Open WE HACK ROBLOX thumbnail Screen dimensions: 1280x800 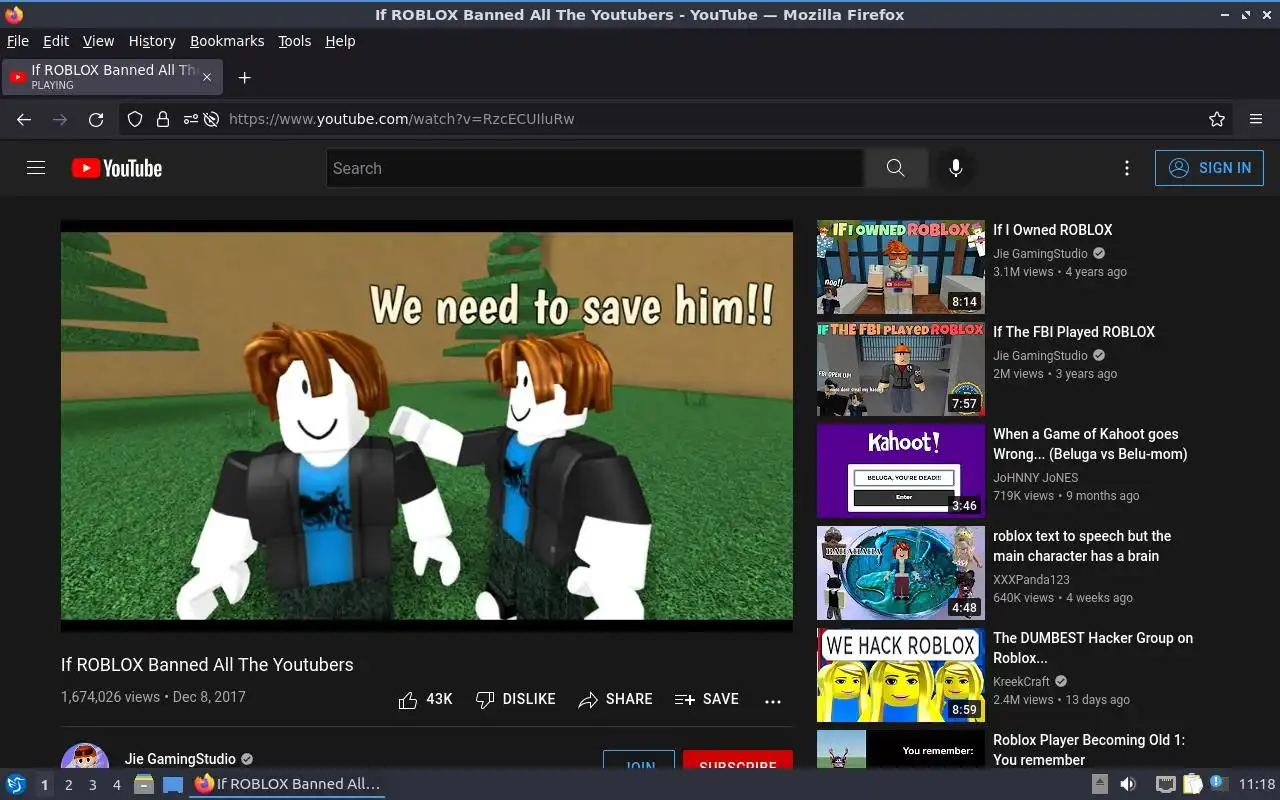(901, 675)
